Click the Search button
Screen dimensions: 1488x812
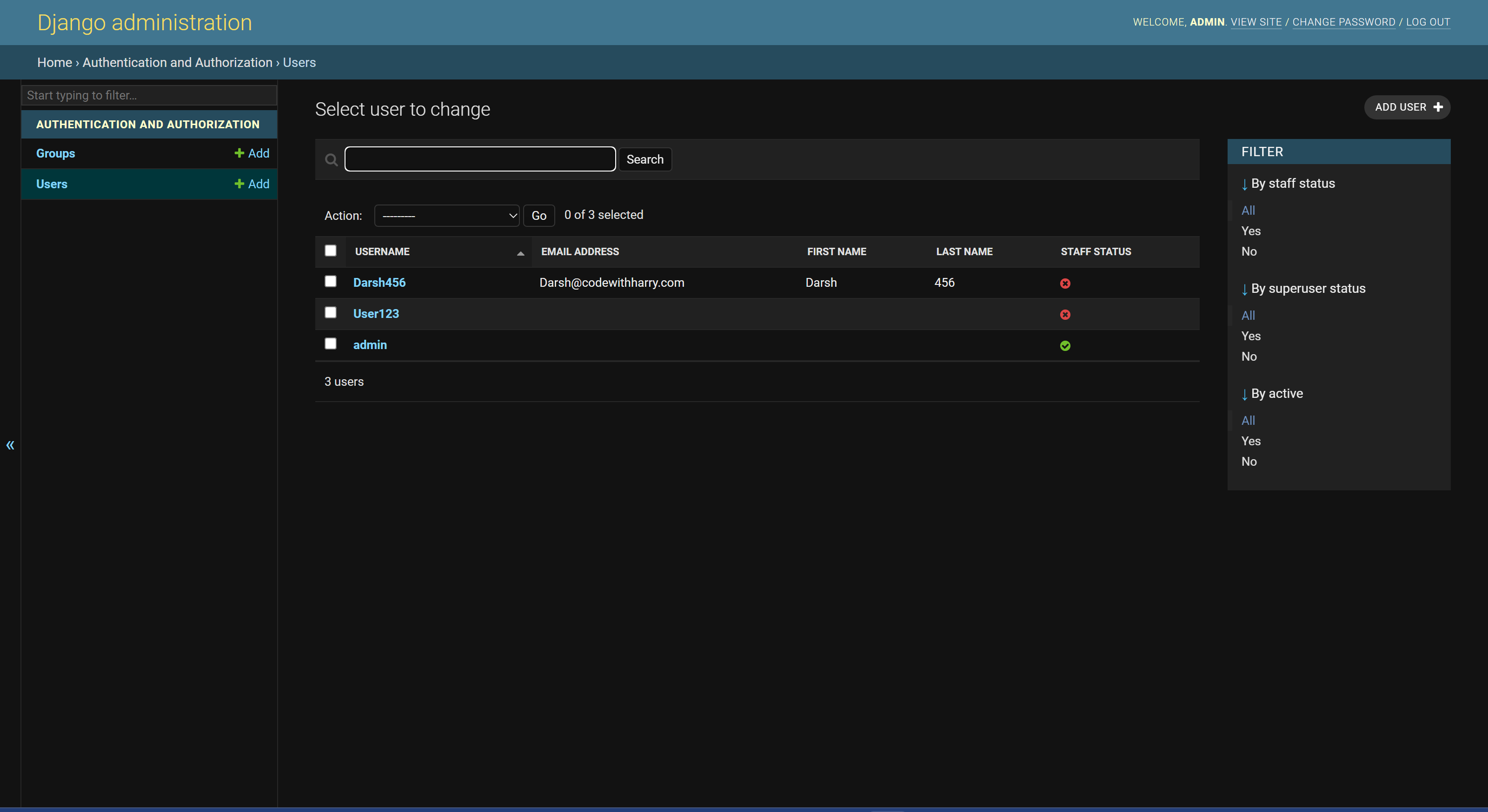pyautogui.click(x=644, y=159)
